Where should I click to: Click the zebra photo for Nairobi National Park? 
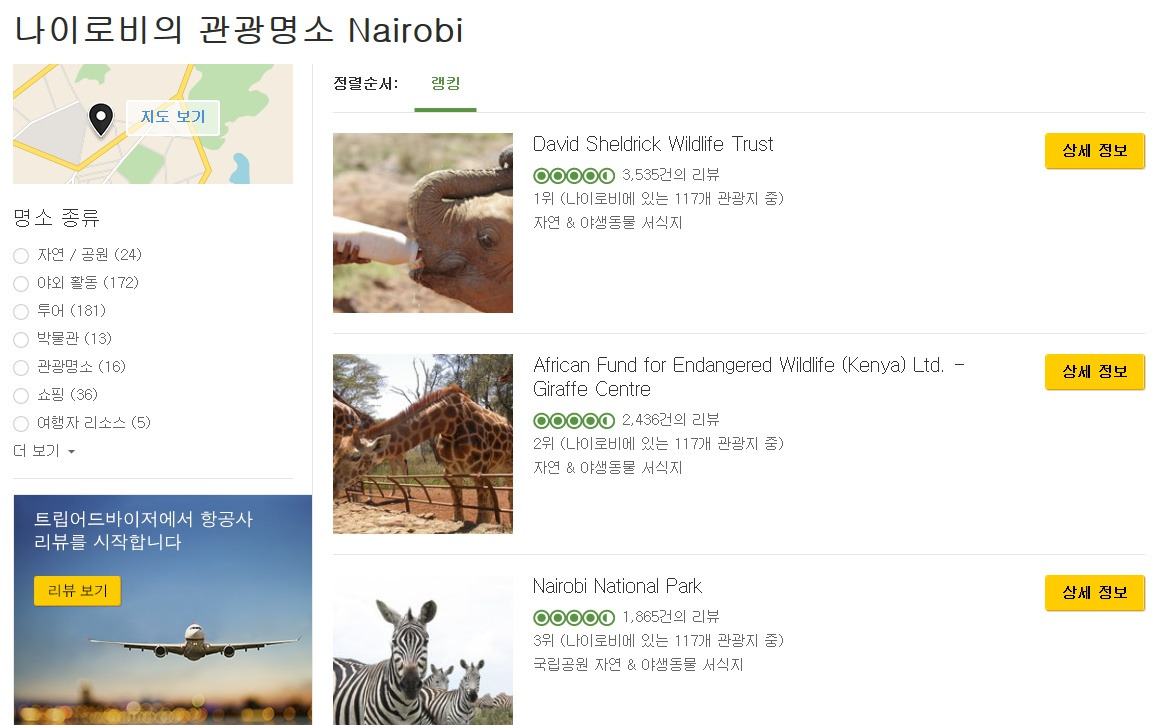click(422, 650)
